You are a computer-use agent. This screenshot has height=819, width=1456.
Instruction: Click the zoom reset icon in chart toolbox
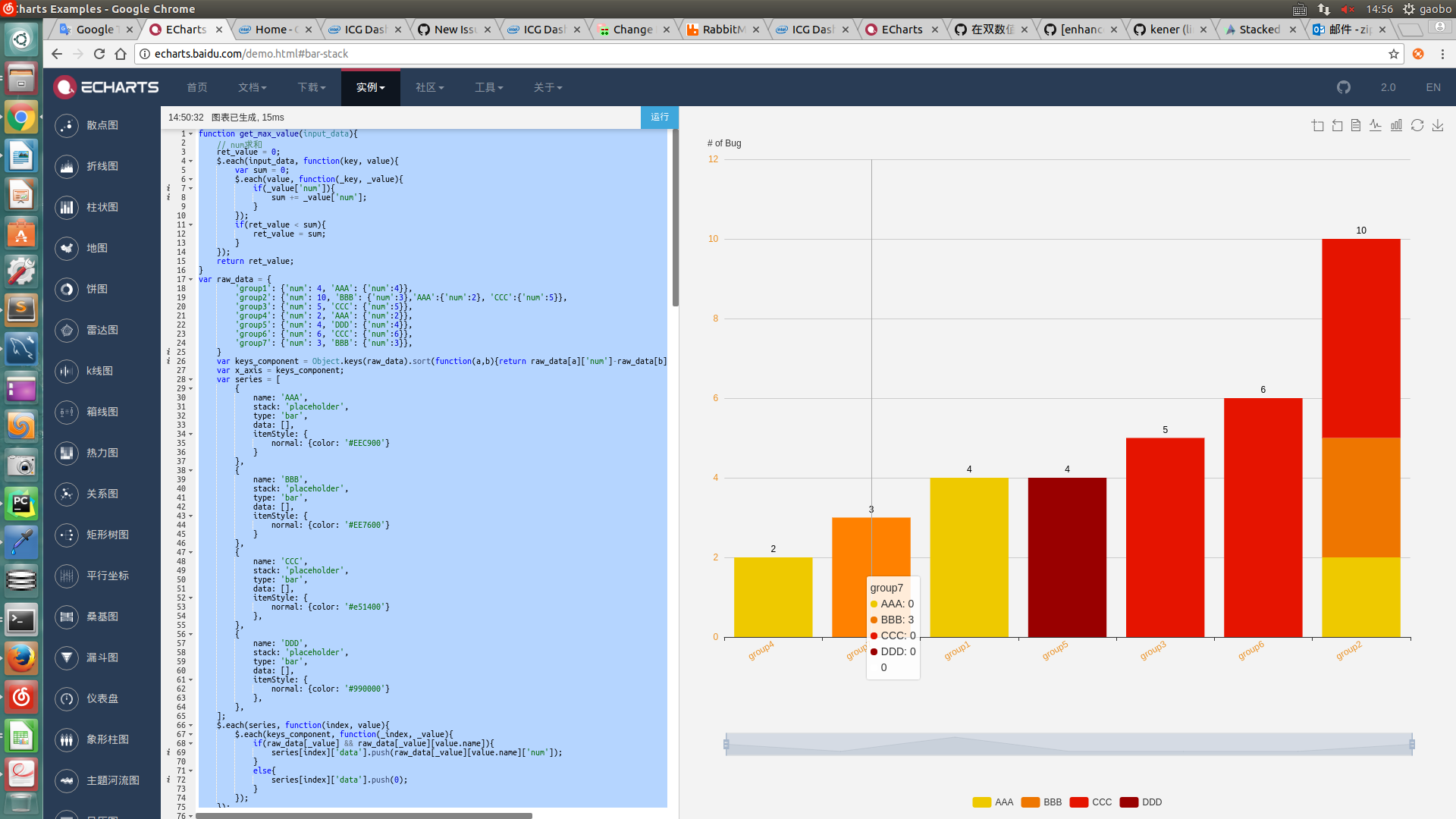1337,126
